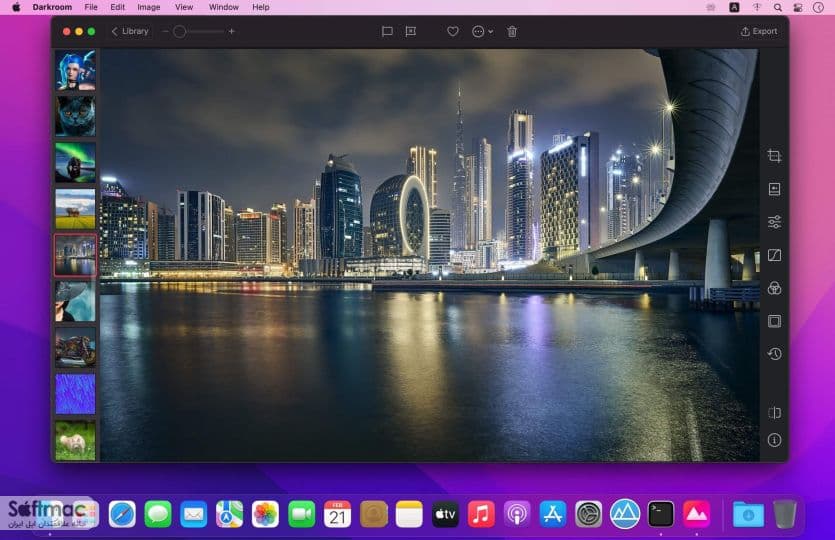835x540 pixels.
Task: Open the Frame border tool
Action: pyautogui.click(x=774, y=321)
